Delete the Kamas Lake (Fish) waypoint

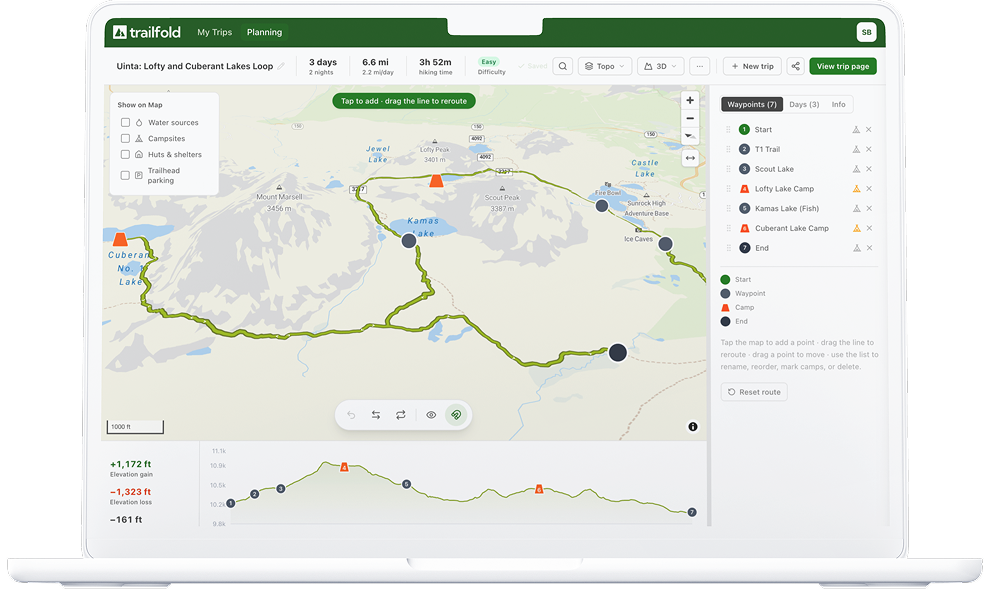coord(869,209)
